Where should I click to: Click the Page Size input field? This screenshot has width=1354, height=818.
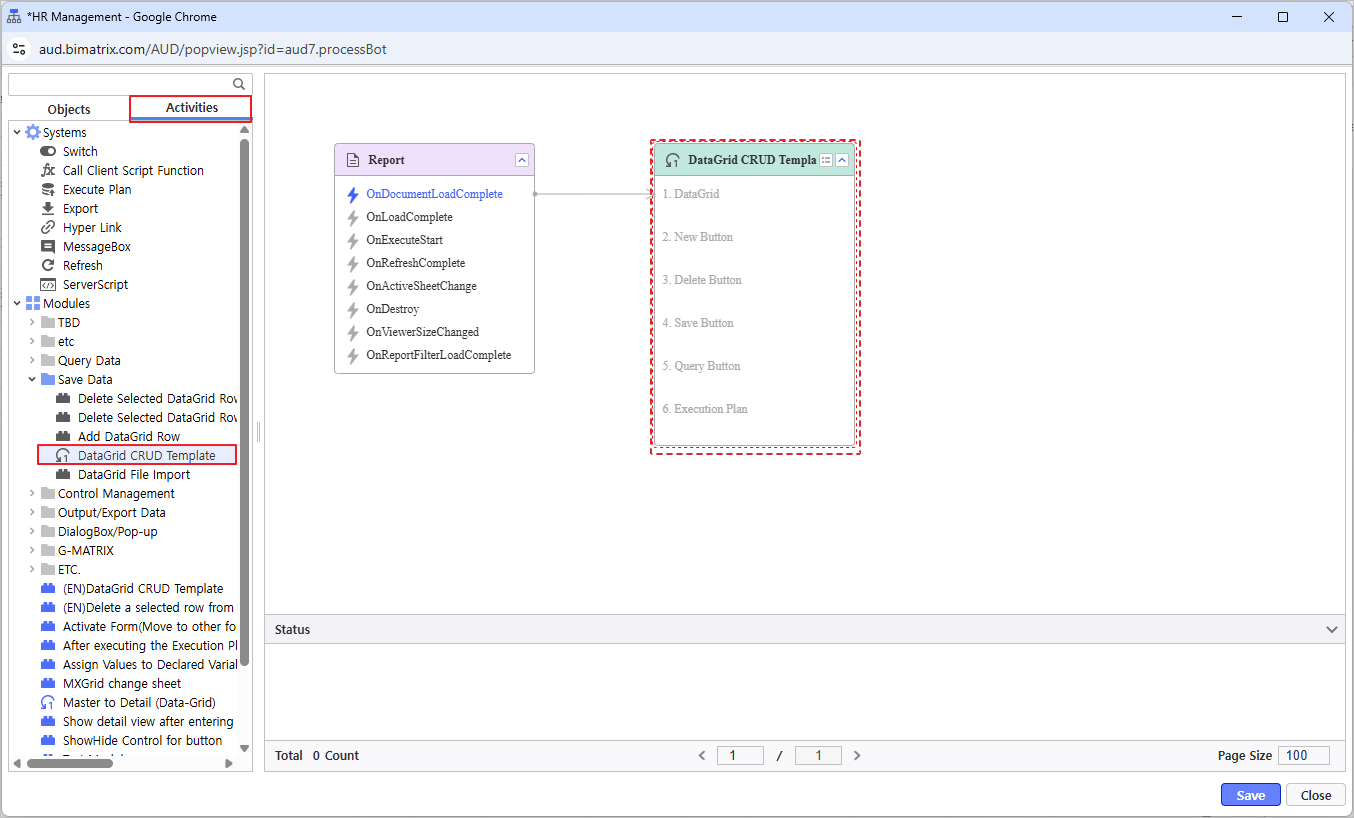click(1303, 756)
